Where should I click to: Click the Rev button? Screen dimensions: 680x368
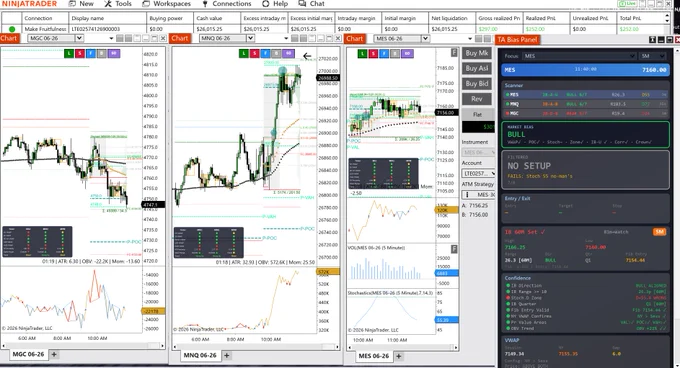[477, 99]
